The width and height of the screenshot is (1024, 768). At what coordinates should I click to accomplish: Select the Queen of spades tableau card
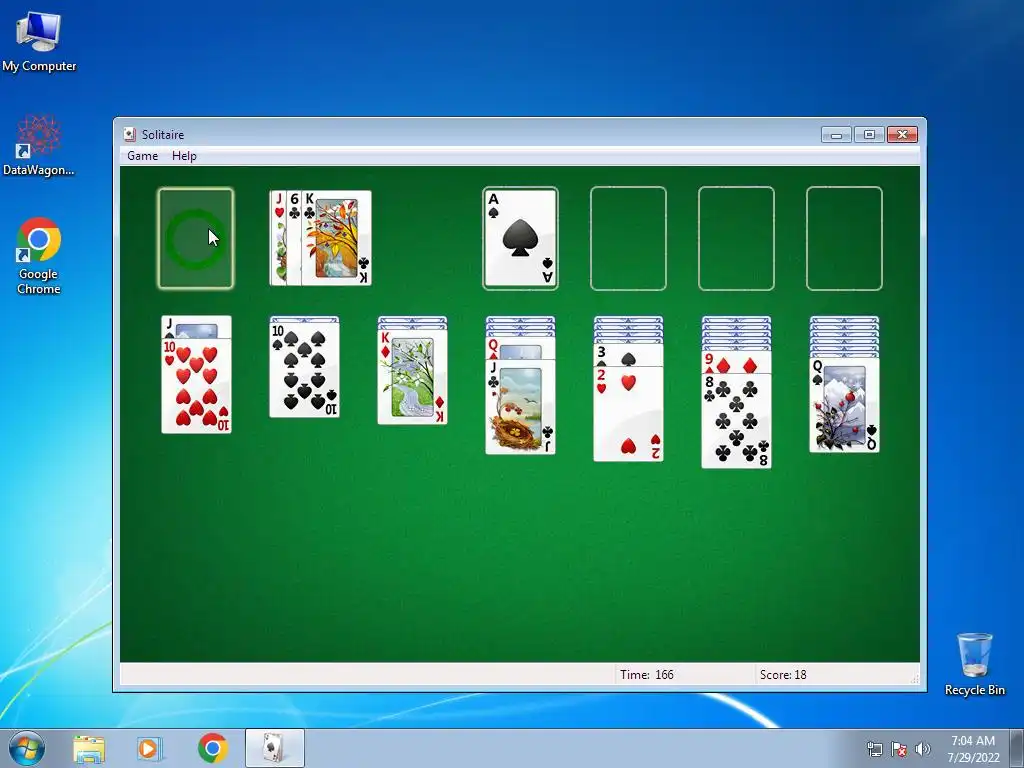(x=844, y=405)
